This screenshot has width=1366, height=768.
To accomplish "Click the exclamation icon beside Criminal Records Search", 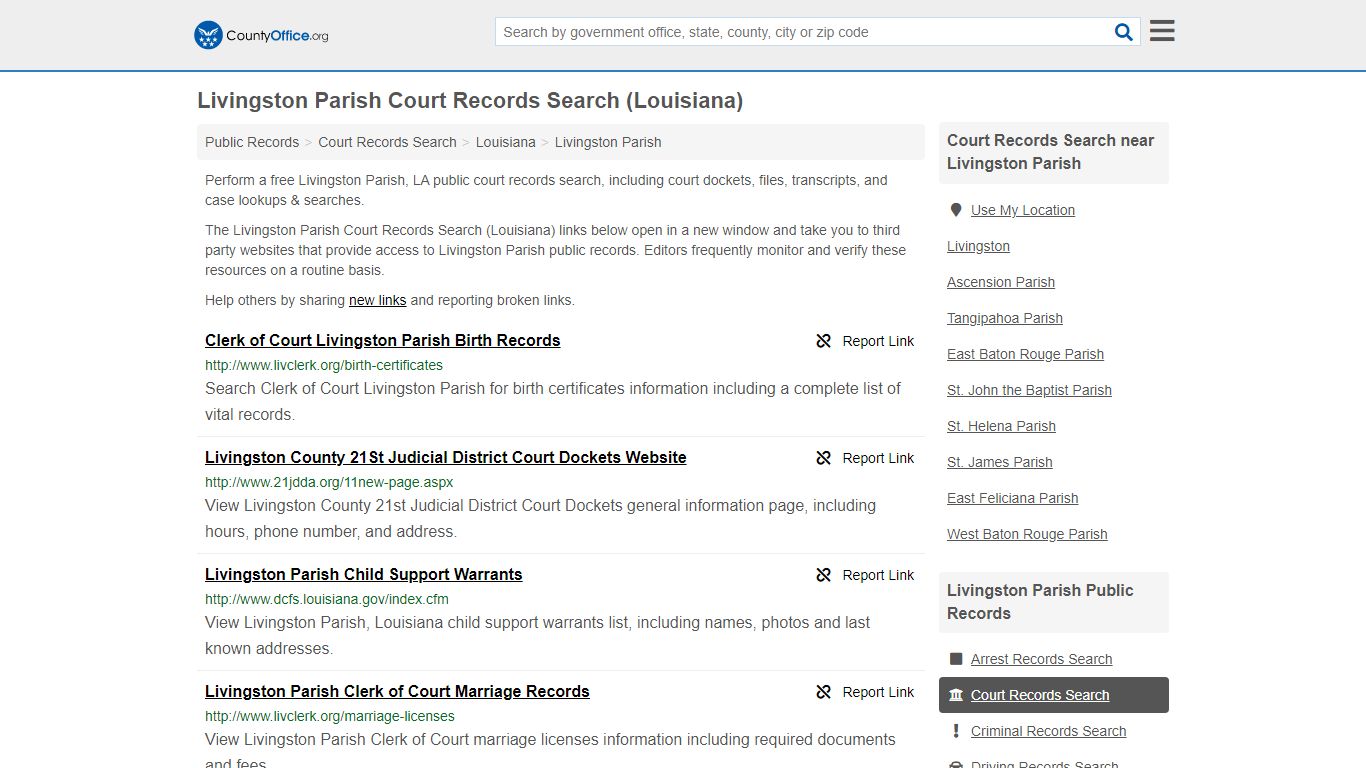I will [x=956, y=731].
